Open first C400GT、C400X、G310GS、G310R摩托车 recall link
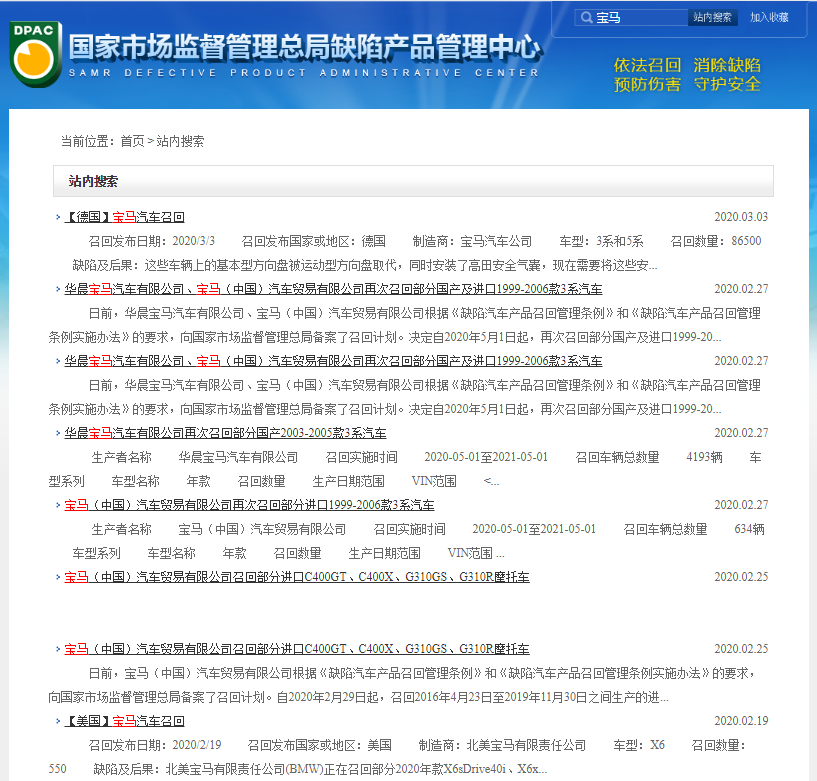817x781 pixels. point(297,577)
